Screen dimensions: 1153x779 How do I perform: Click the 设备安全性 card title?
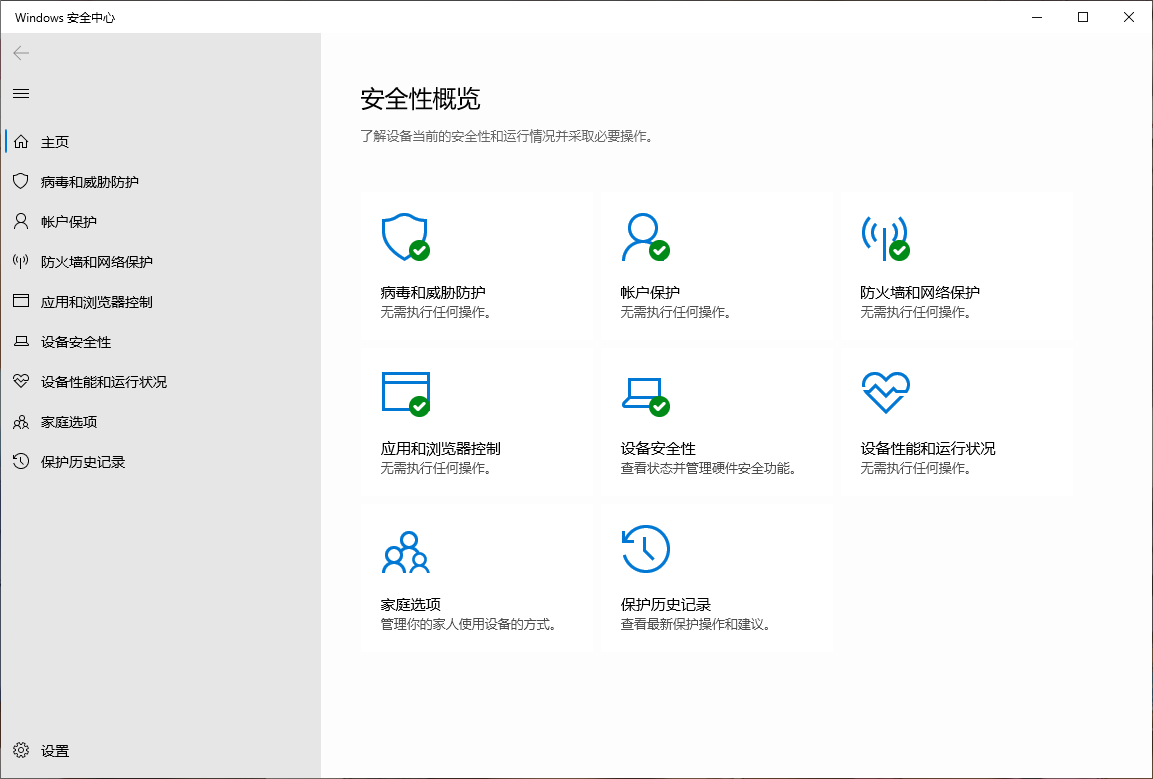coord(658,448)
